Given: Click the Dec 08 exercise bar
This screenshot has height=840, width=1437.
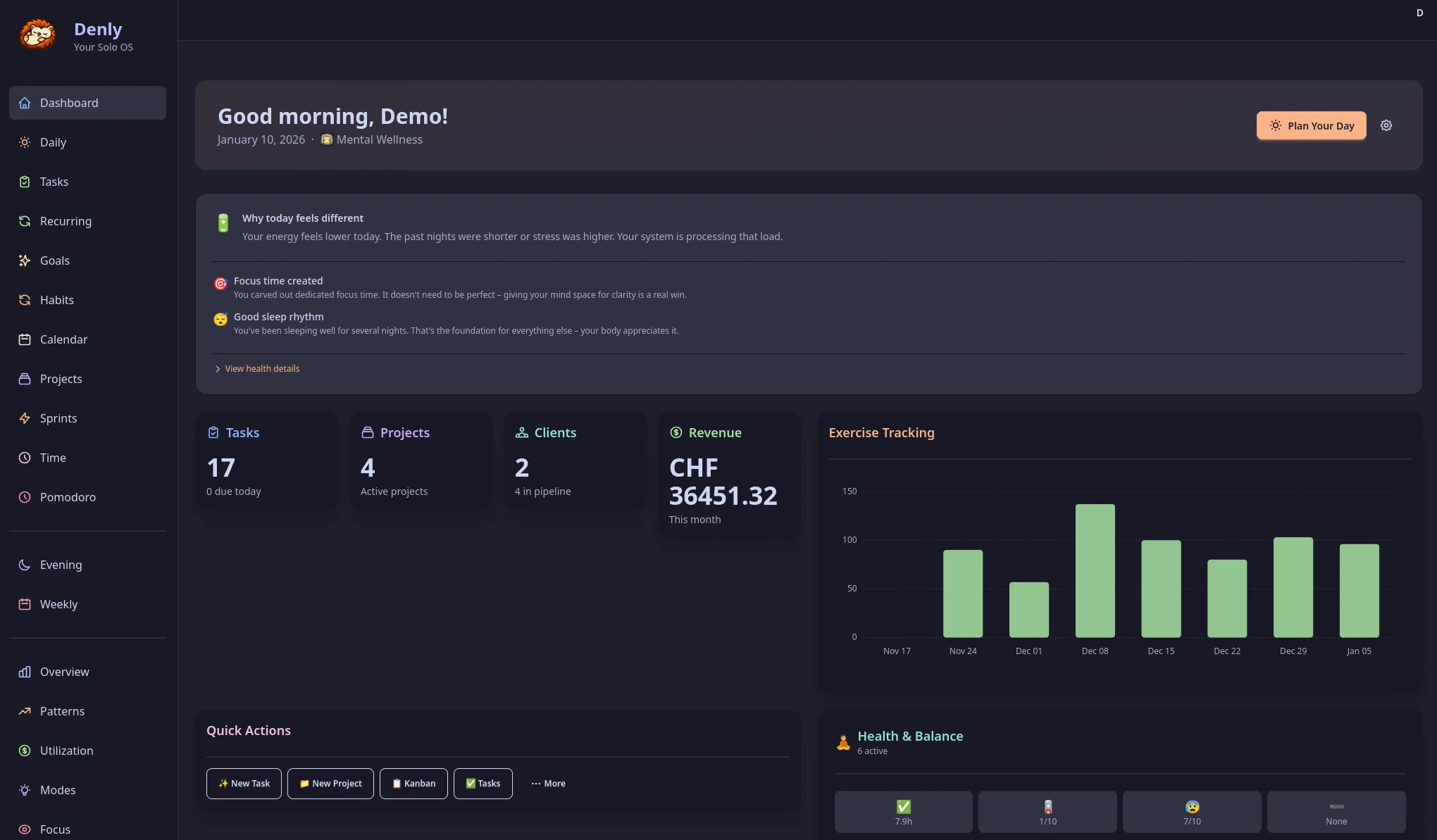Looking at the screenshot, I should pyautogui.click(x=1095, y=570).
